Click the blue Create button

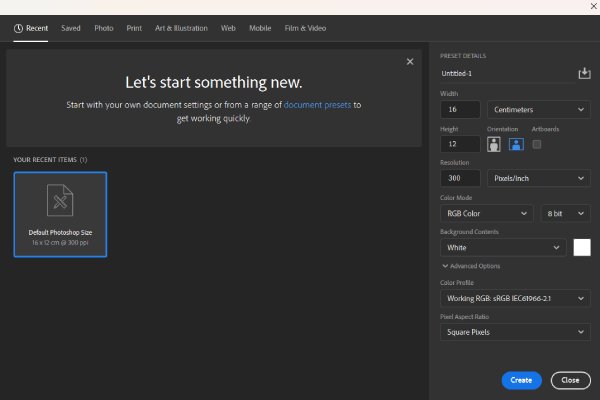point(521,380)
